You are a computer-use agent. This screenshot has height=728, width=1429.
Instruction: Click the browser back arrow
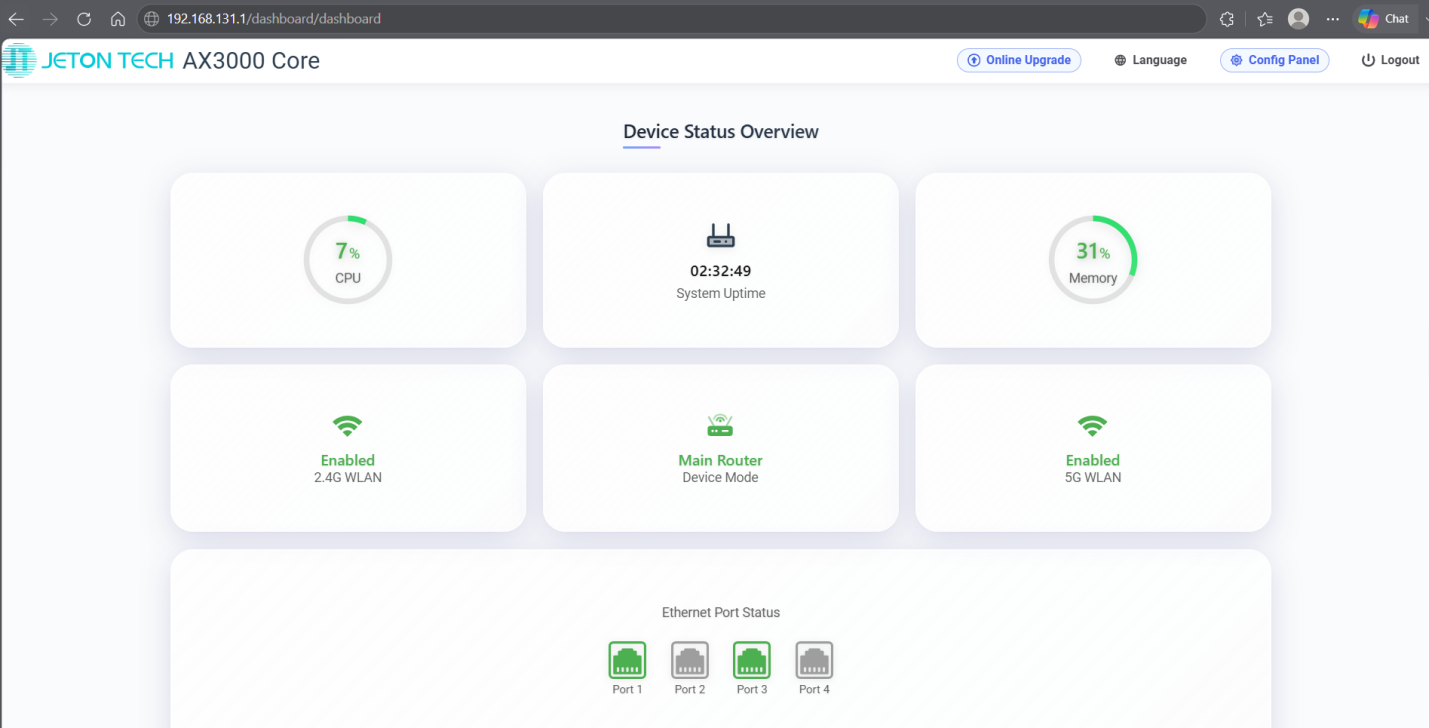coord(16,19)
